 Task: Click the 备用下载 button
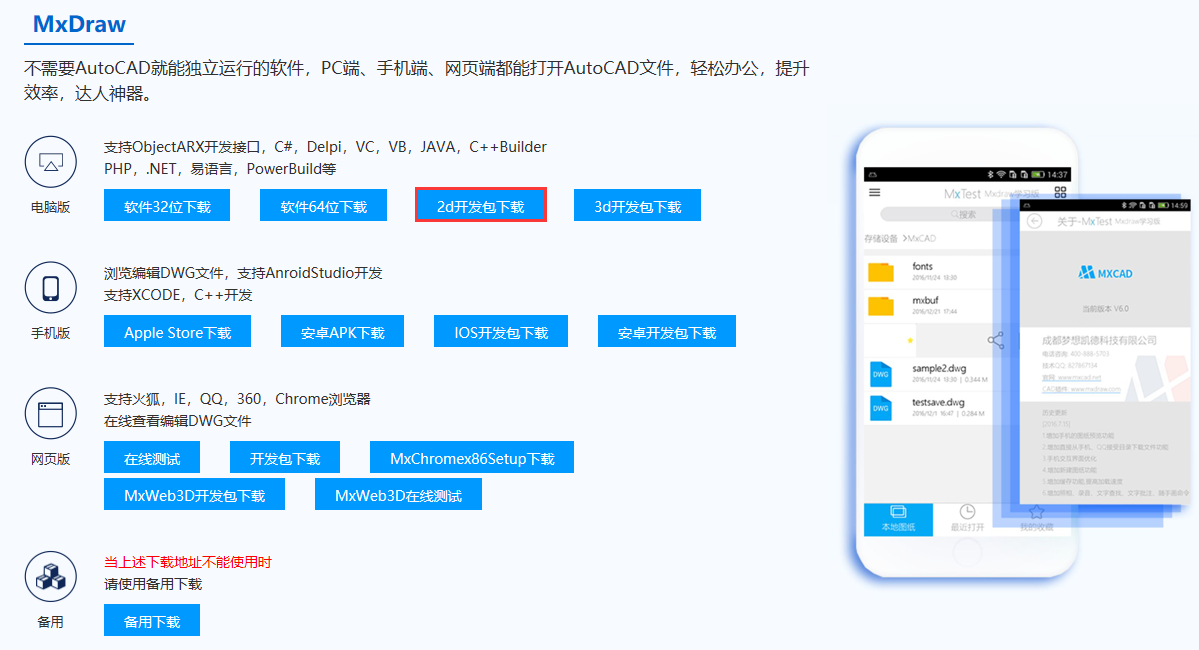[x=151, y=619]
